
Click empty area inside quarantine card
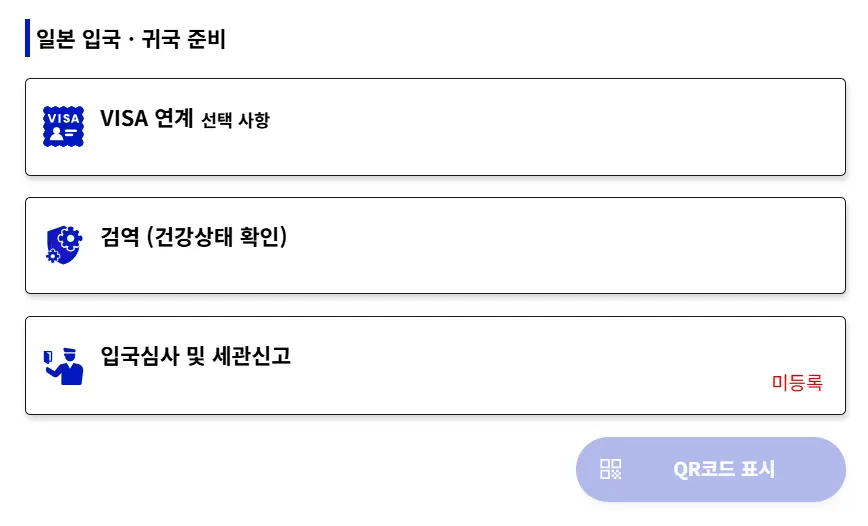click(x=554, y=246)
